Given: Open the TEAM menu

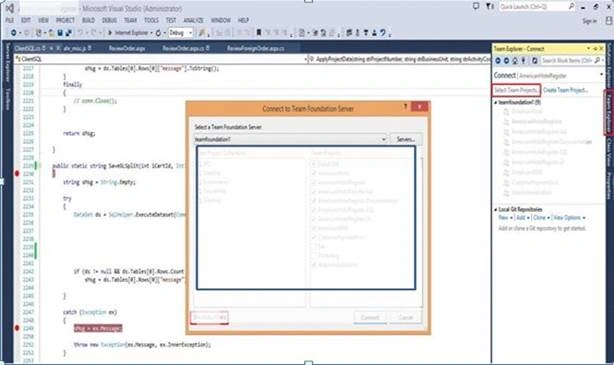Looking at the screenshot, I should [130, 20].
